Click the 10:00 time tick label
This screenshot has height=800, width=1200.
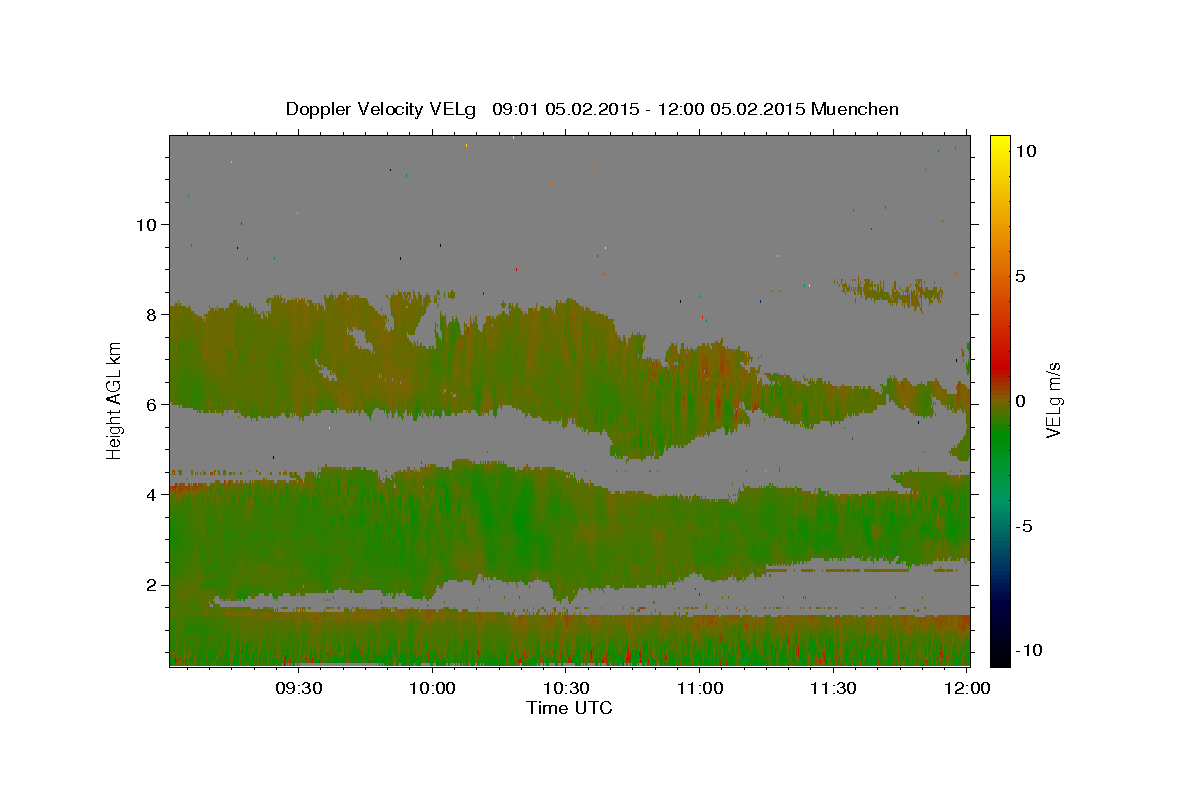(432, 688)
